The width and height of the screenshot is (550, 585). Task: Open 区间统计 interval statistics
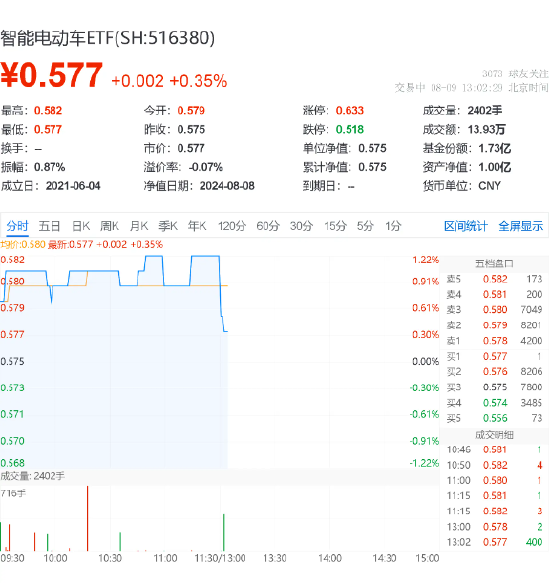click(x=466, y=226)
